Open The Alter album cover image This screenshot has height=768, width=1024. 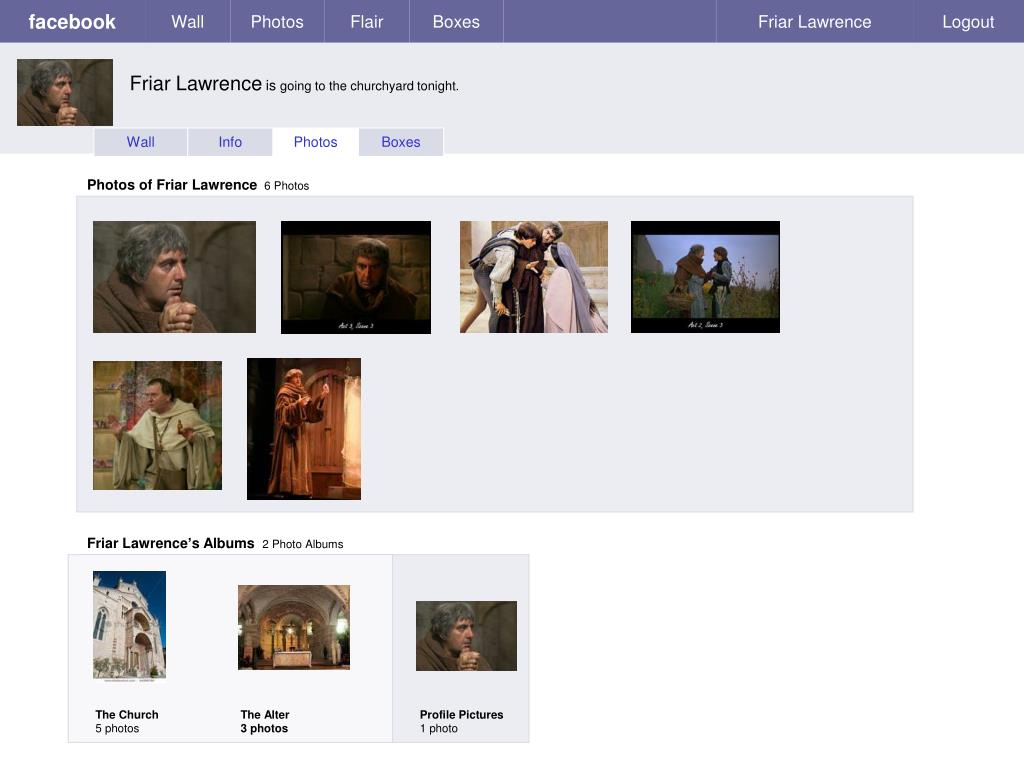[294, 627]
